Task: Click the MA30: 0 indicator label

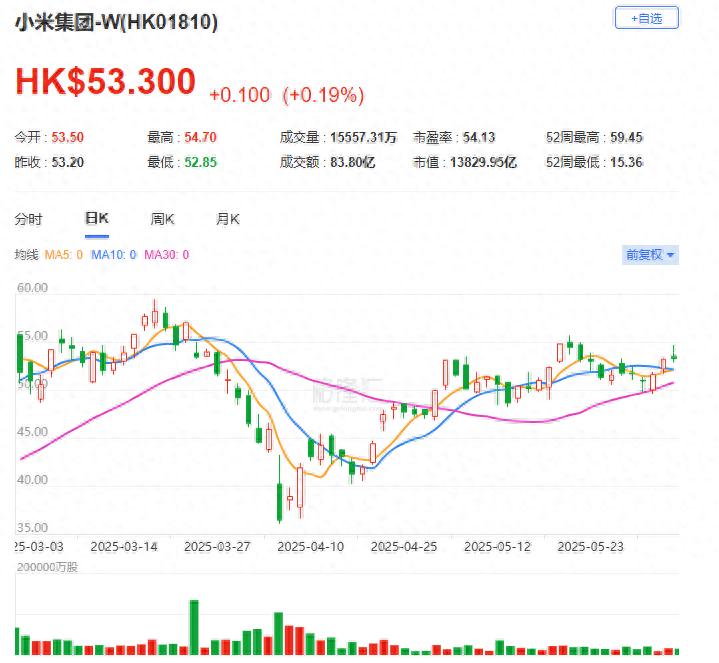Action: [x=166, y=254]
